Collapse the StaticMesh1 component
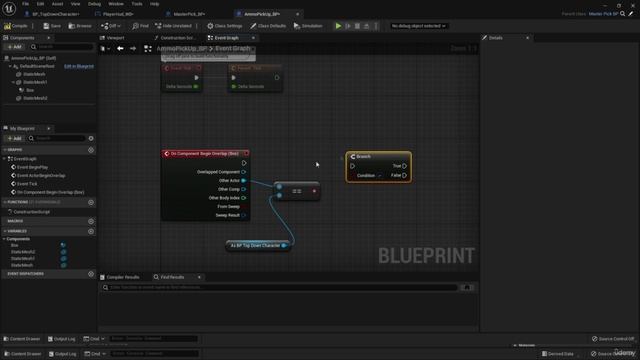640x360 pixels. tap(13, 82)
